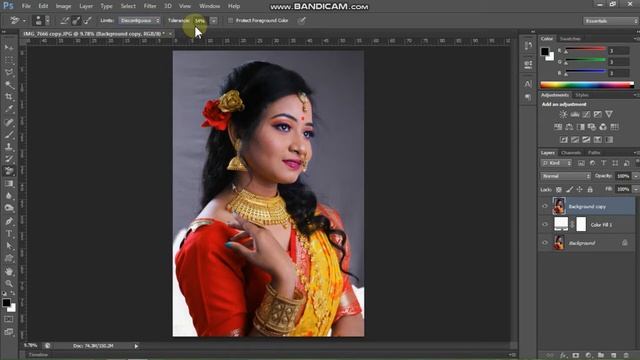Select the Crop tool
This screenshot has width=640, height=360.
(x=9, y=97)
